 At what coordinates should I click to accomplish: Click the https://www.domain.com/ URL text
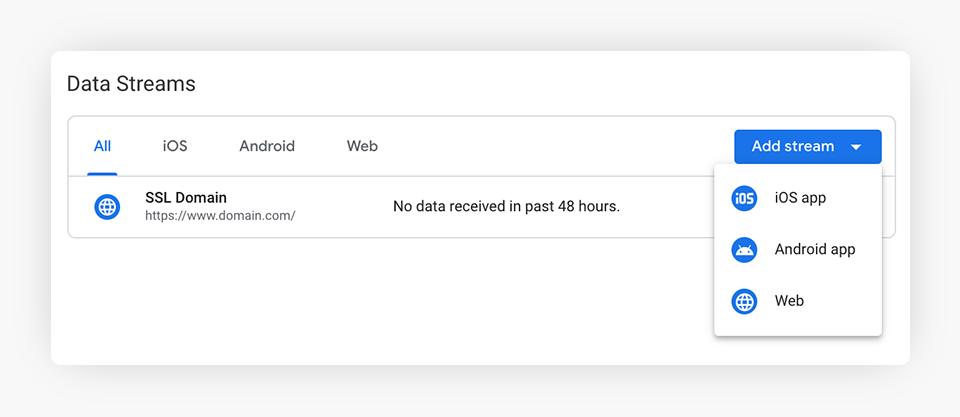220,215
